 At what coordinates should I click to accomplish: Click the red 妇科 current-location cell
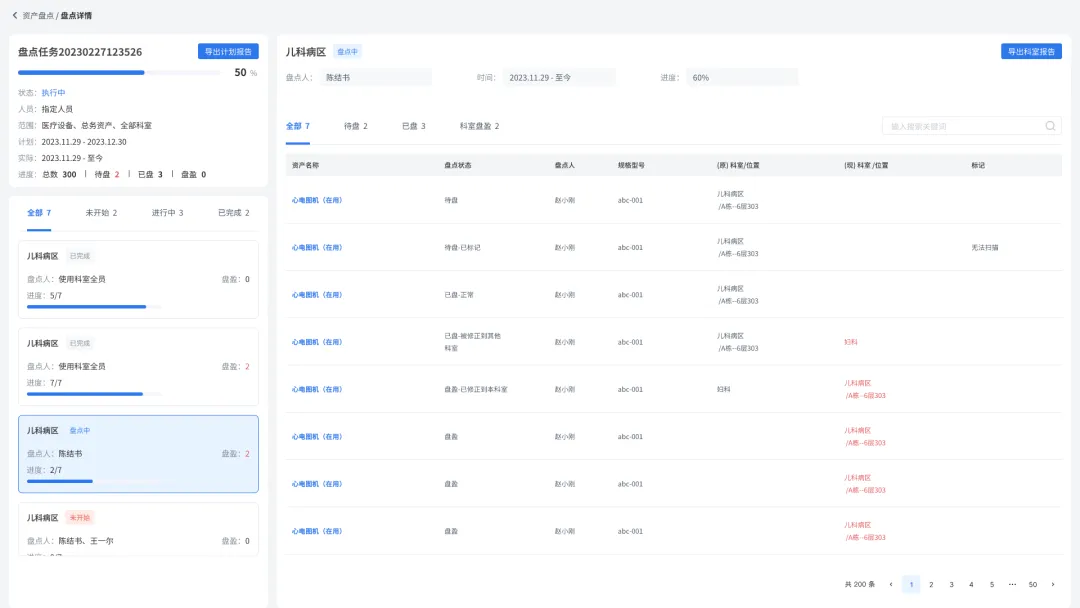(x=851, y=342)
